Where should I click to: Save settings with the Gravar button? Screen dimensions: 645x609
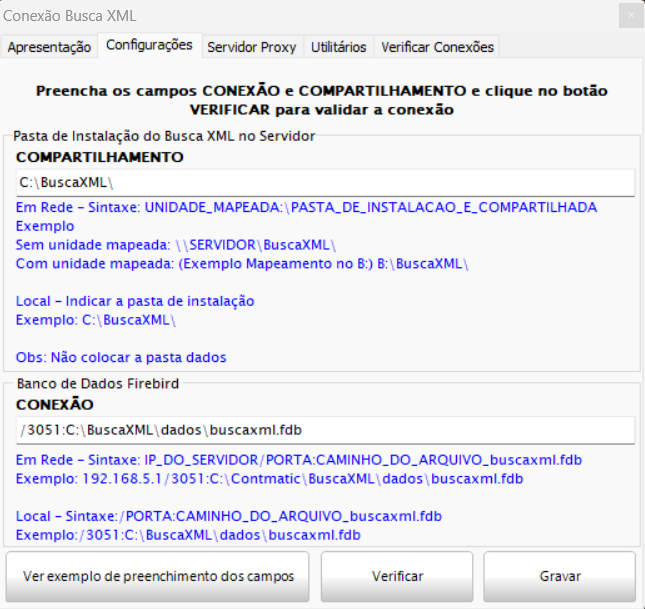(x=560, y=576)
